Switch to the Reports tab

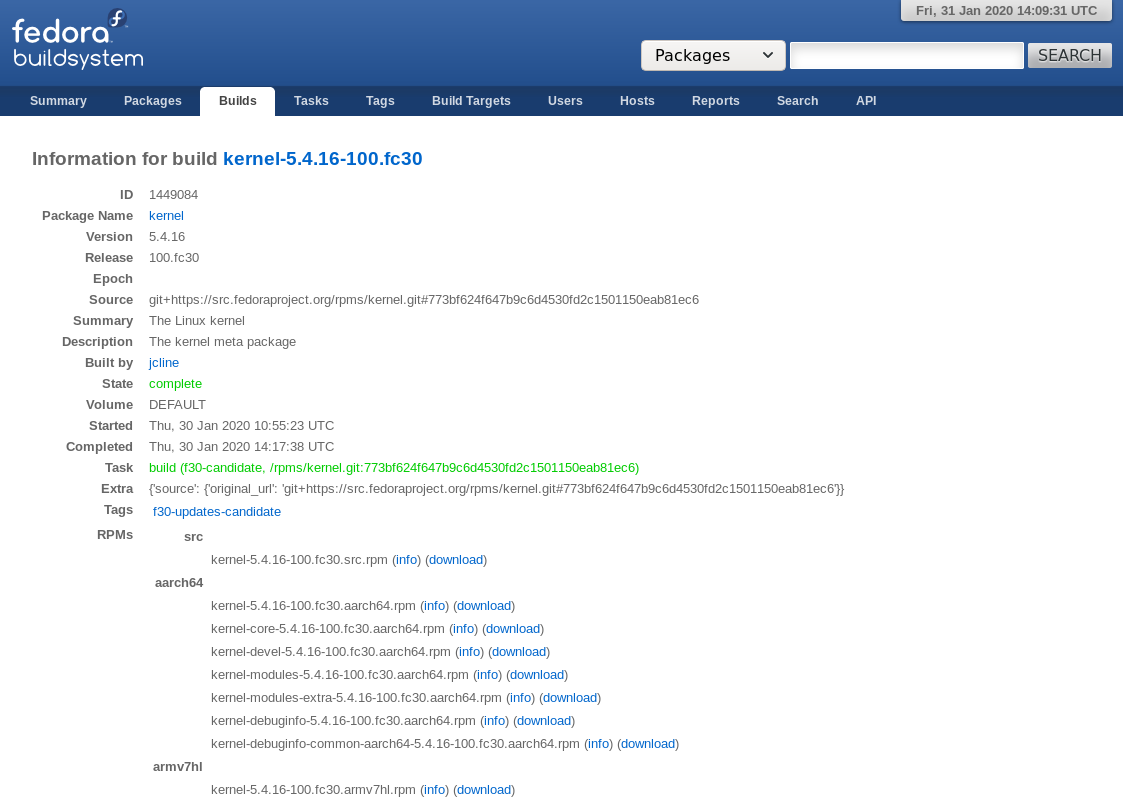click(715, 101)
